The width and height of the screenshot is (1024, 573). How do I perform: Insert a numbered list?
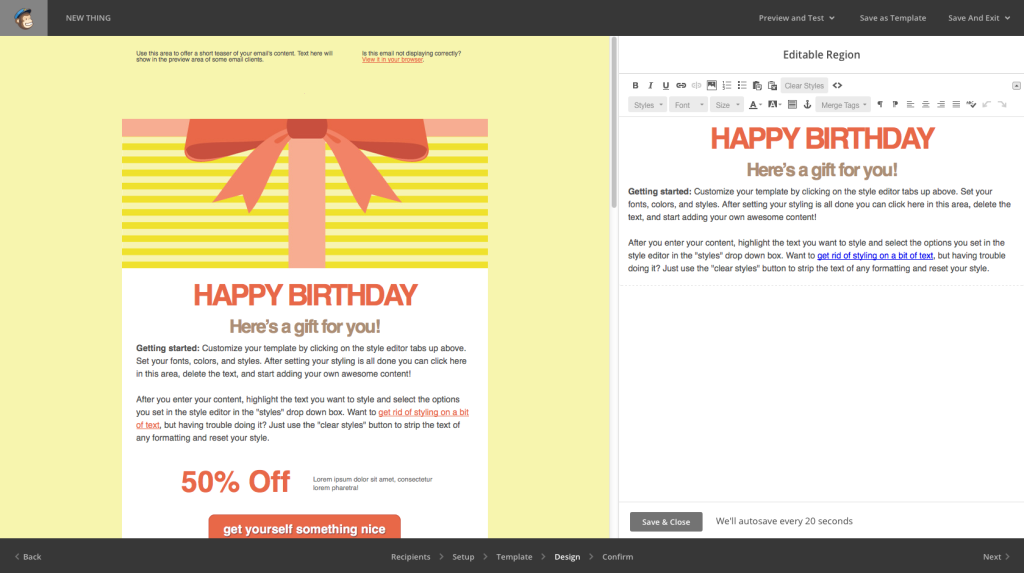point(727,86)
